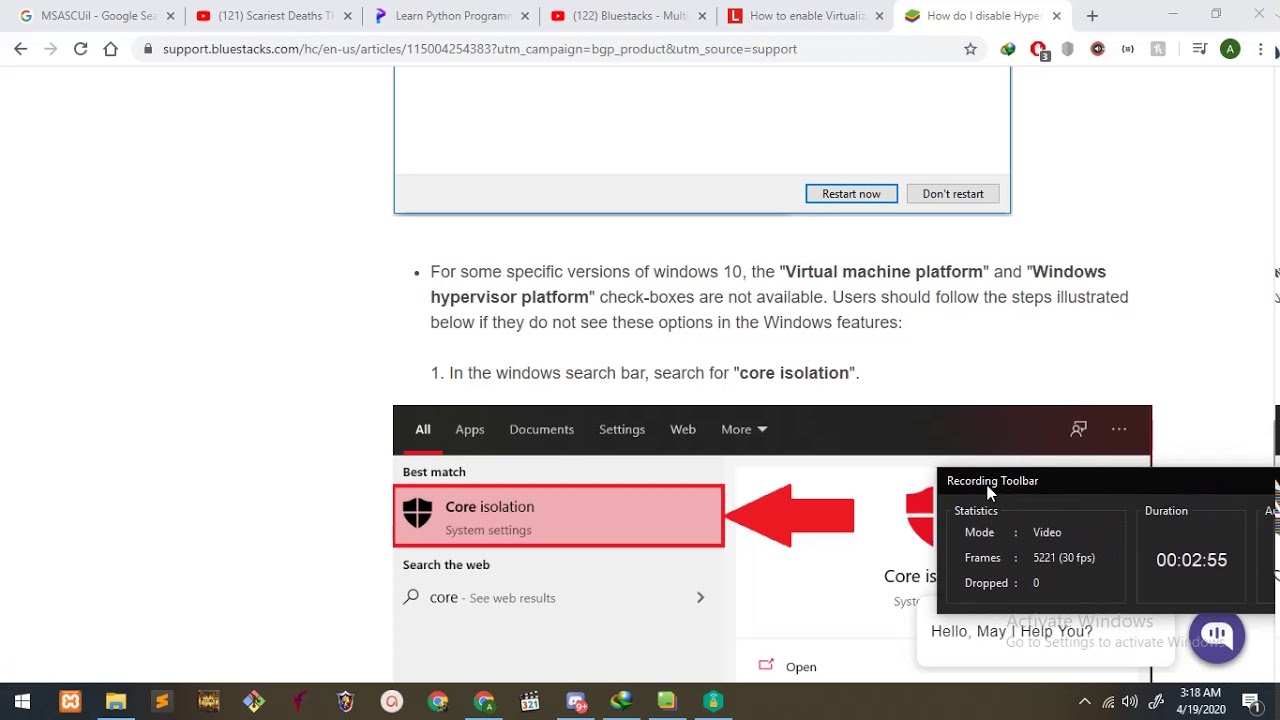Open the volume speaker tray icon
The image size is (1280, 720).
[x=1130, y=702]
